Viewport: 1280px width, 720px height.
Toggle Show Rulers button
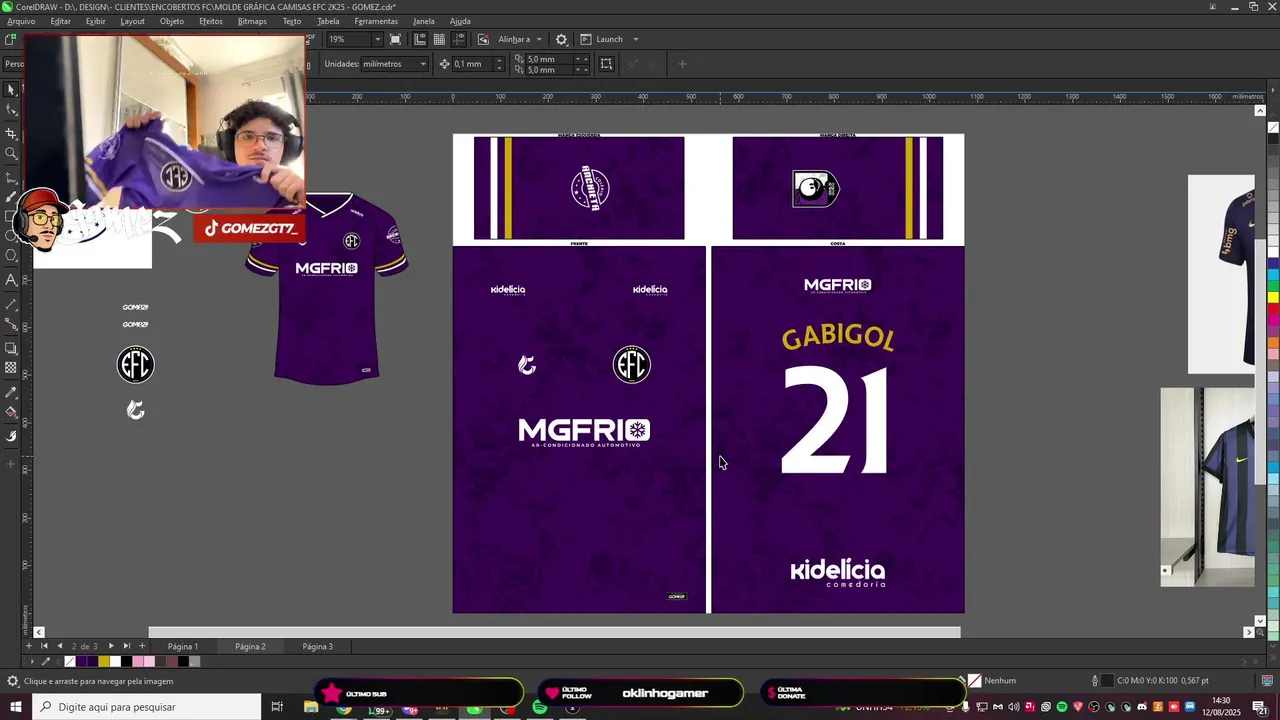[419, 39]
